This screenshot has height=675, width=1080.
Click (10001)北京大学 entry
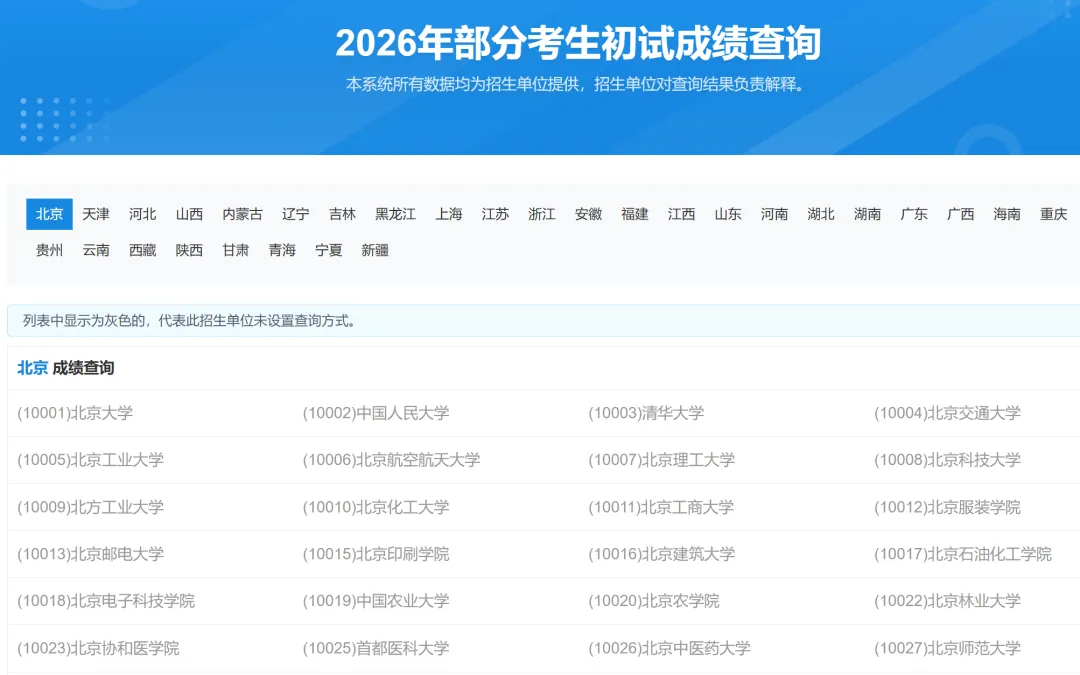[x=75, y=413]
